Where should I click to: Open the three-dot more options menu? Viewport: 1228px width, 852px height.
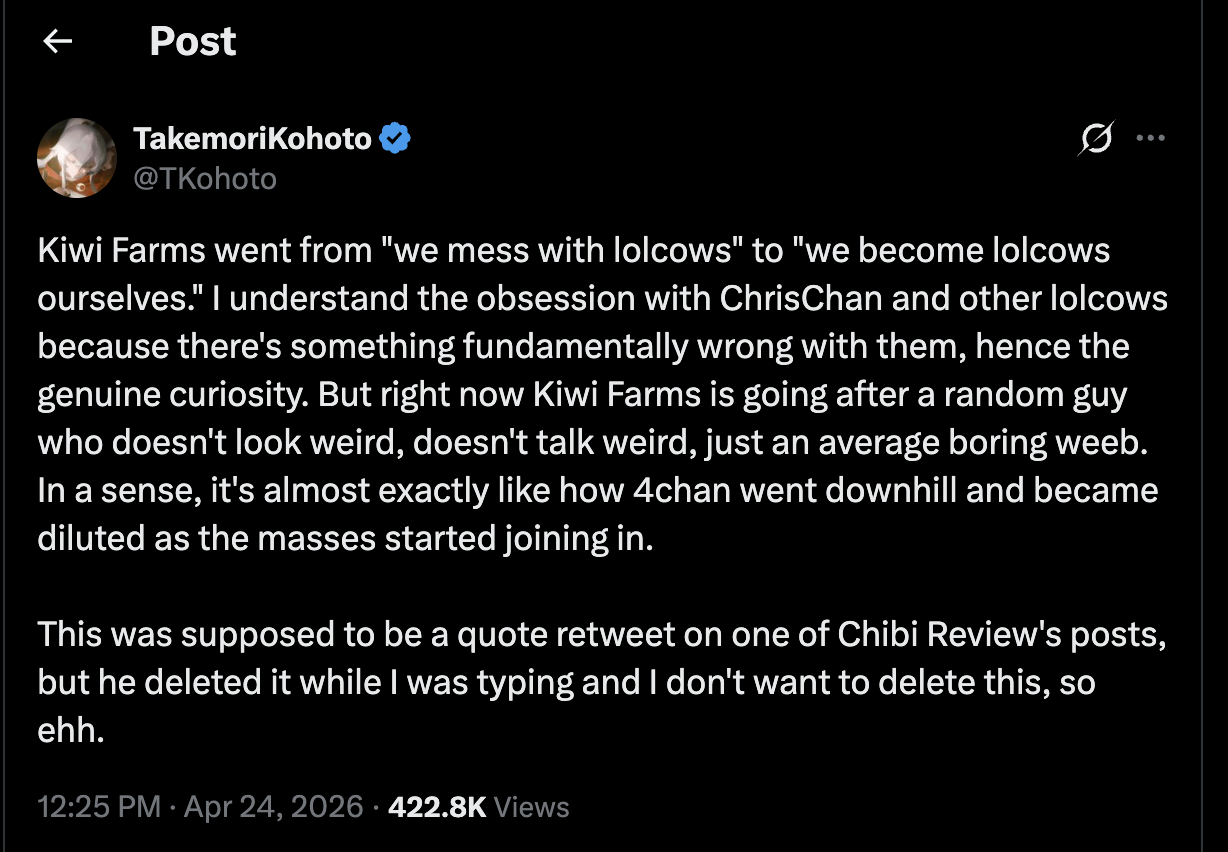[1152, 139]
